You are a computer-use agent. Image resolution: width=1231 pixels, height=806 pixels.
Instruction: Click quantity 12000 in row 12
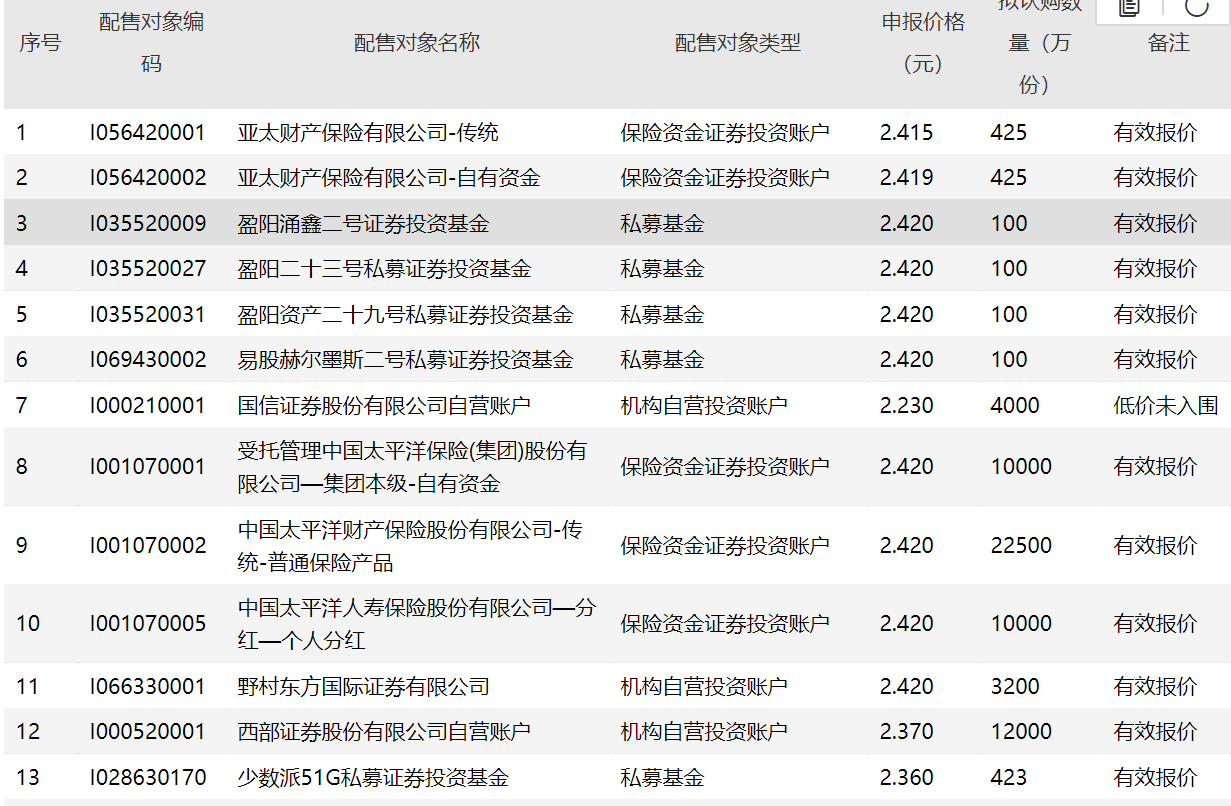(1021, 731)
